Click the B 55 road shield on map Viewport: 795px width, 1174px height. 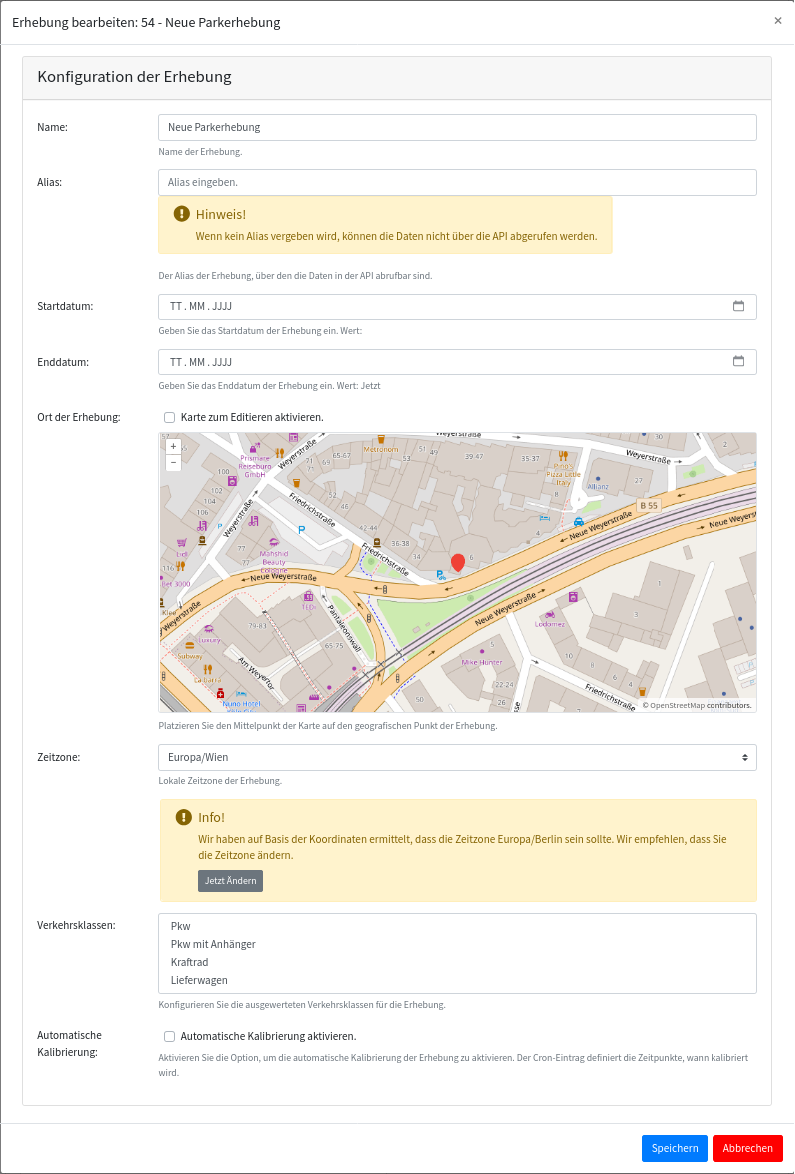[x=648, y=505]
